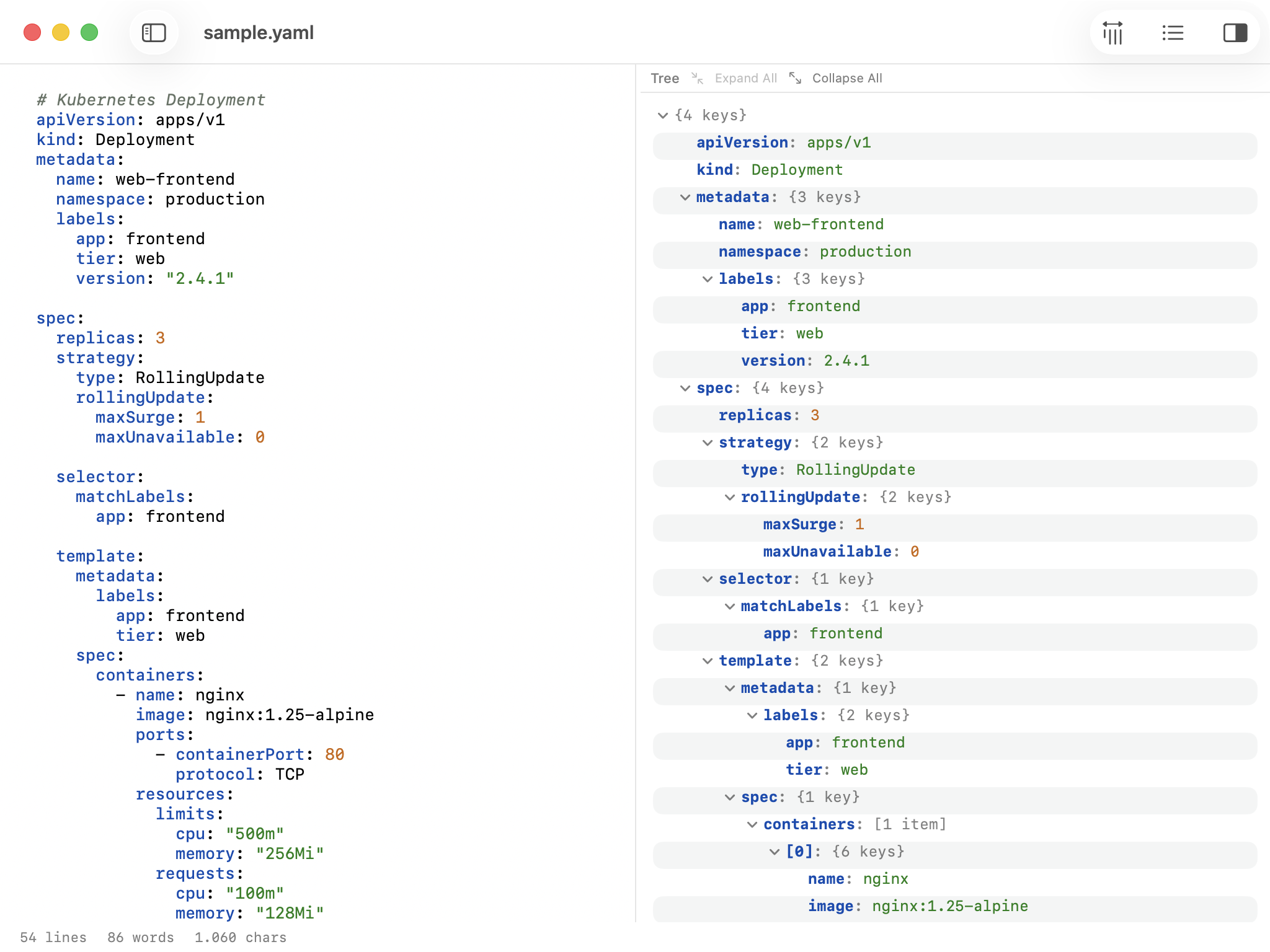
Task: Collapse the spec {4 keys} node
Action: (685, 388)
